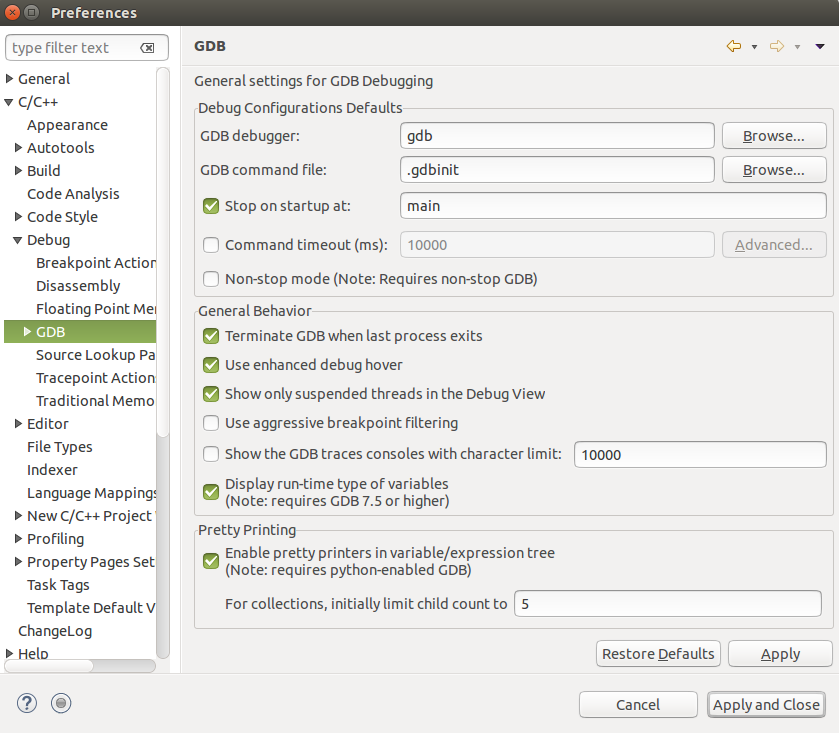
Task: Open Source Lookup Path page
Action: (x=96, y=355)
